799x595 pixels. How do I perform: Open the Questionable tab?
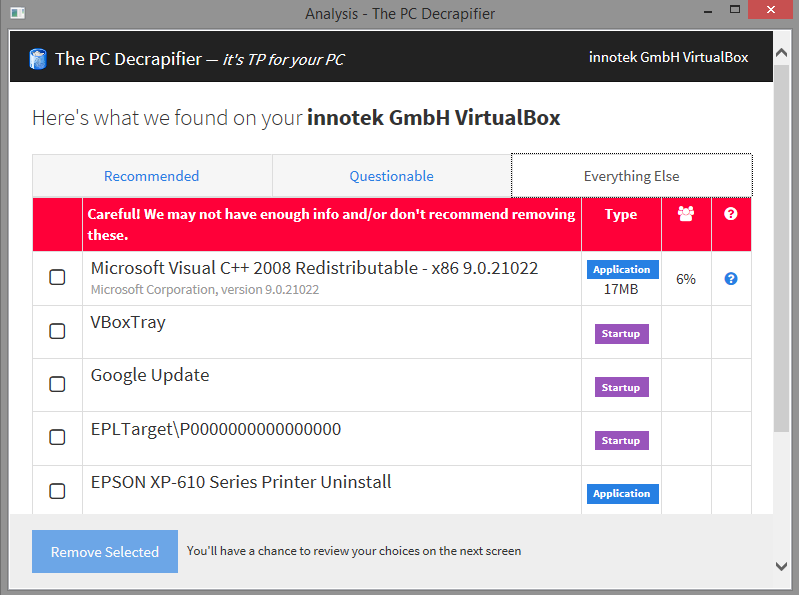391,176
